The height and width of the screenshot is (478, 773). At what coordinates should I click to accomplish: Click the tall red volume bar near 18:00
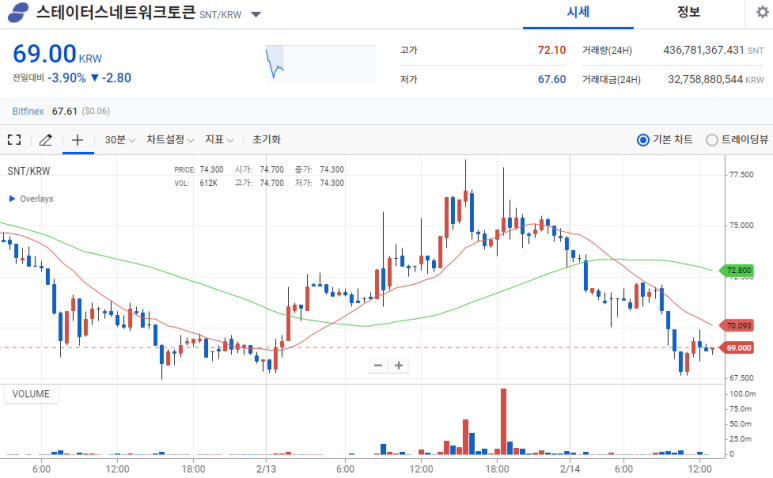pos(503,421)
